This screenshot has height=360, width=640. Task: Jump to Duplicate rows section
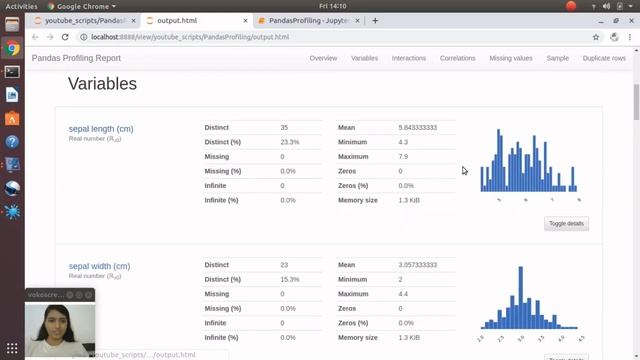point(604,58)
